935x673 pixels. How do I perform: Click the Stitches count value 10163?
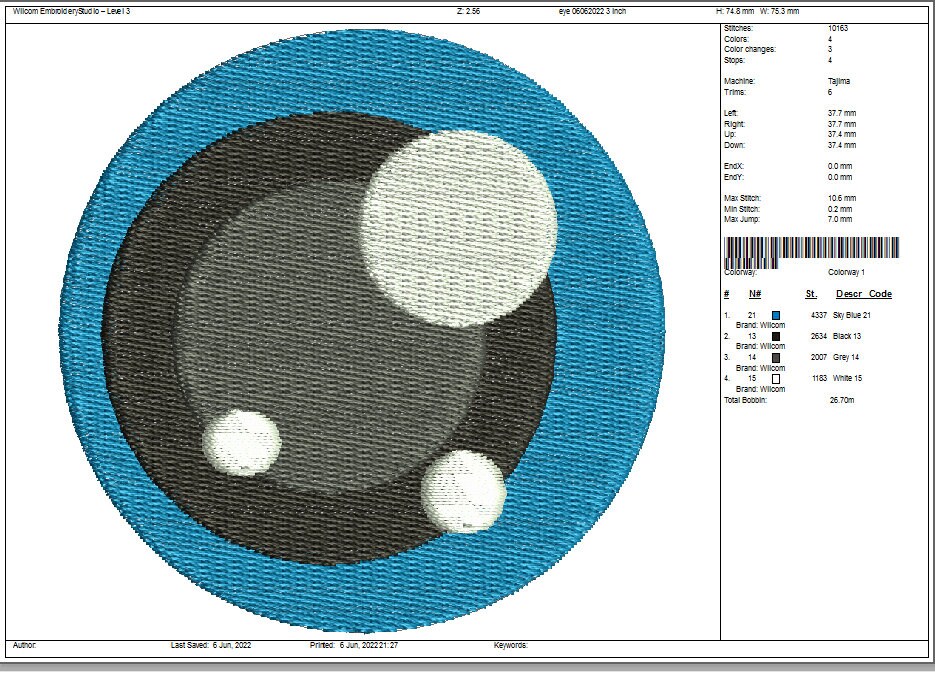(838, 28)
